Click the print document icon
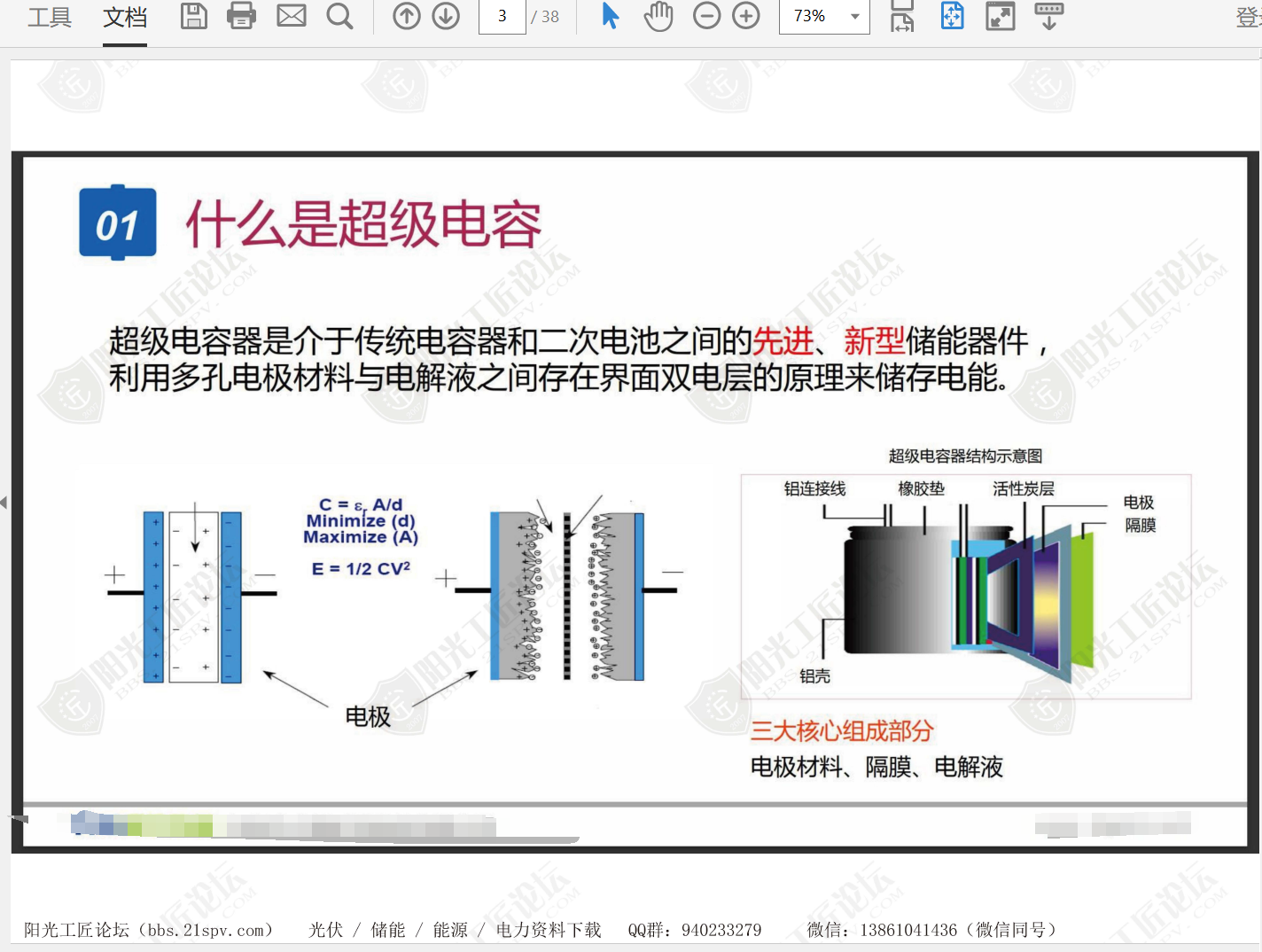 point(241,16)
